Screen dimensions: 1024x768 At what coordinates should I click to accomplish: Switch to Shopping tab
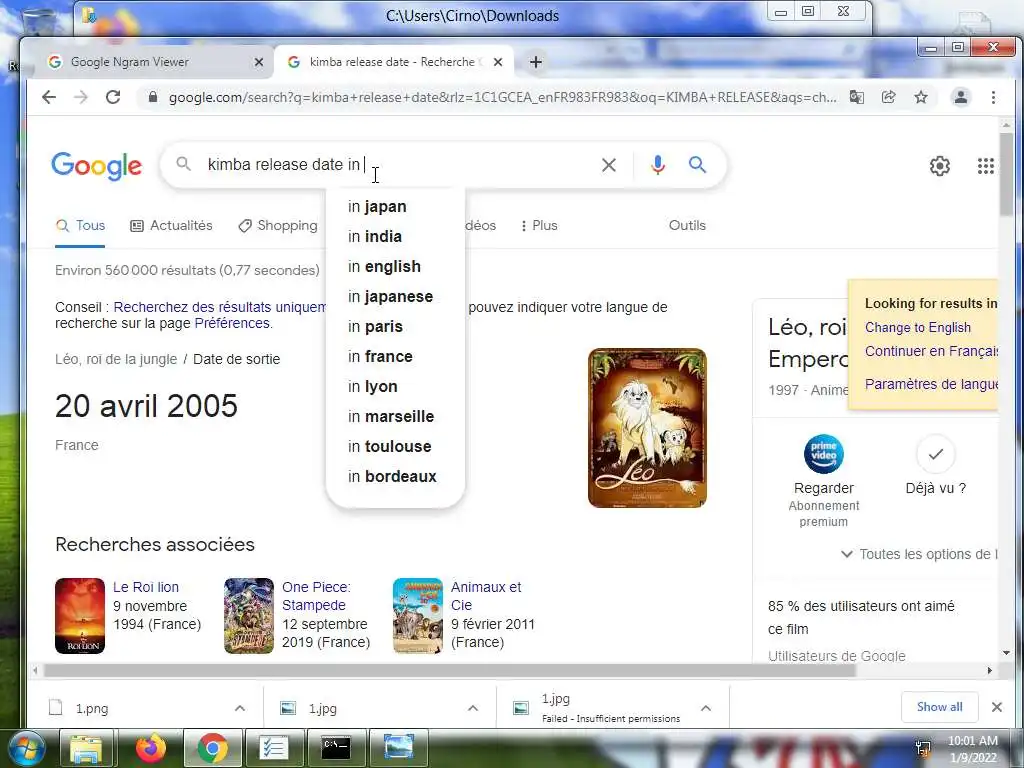278,225
